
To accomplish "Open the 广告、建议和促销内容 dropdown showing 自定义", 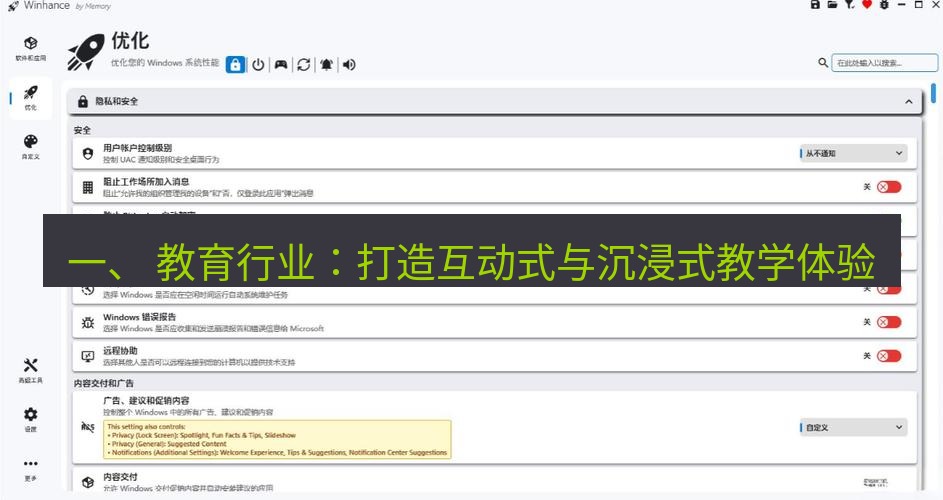I will pyautogui.click(x=853, y=427).
